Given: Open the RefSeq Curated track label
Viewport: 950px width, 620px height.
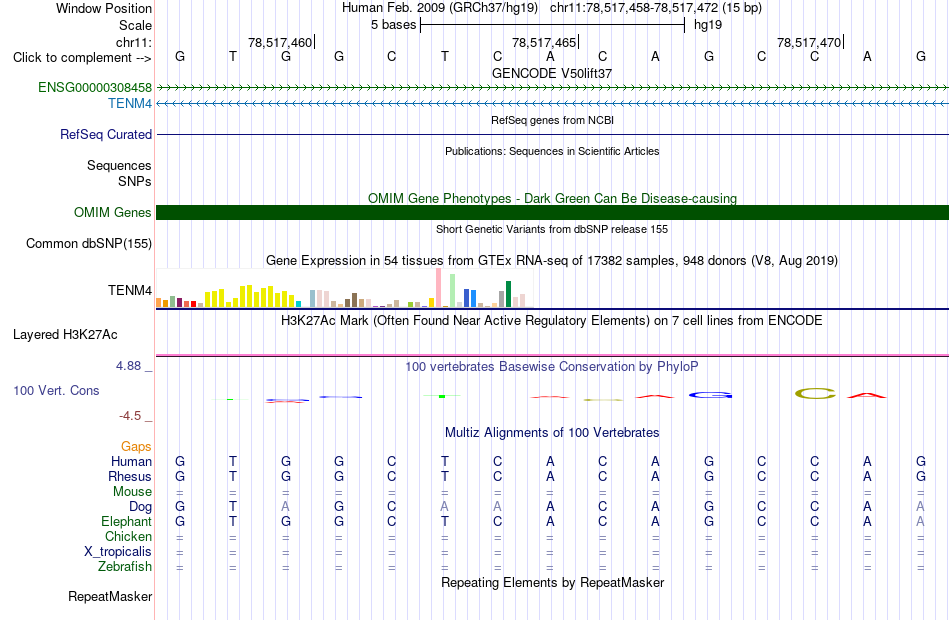Looking at the screenshot, I should [105, 135].
